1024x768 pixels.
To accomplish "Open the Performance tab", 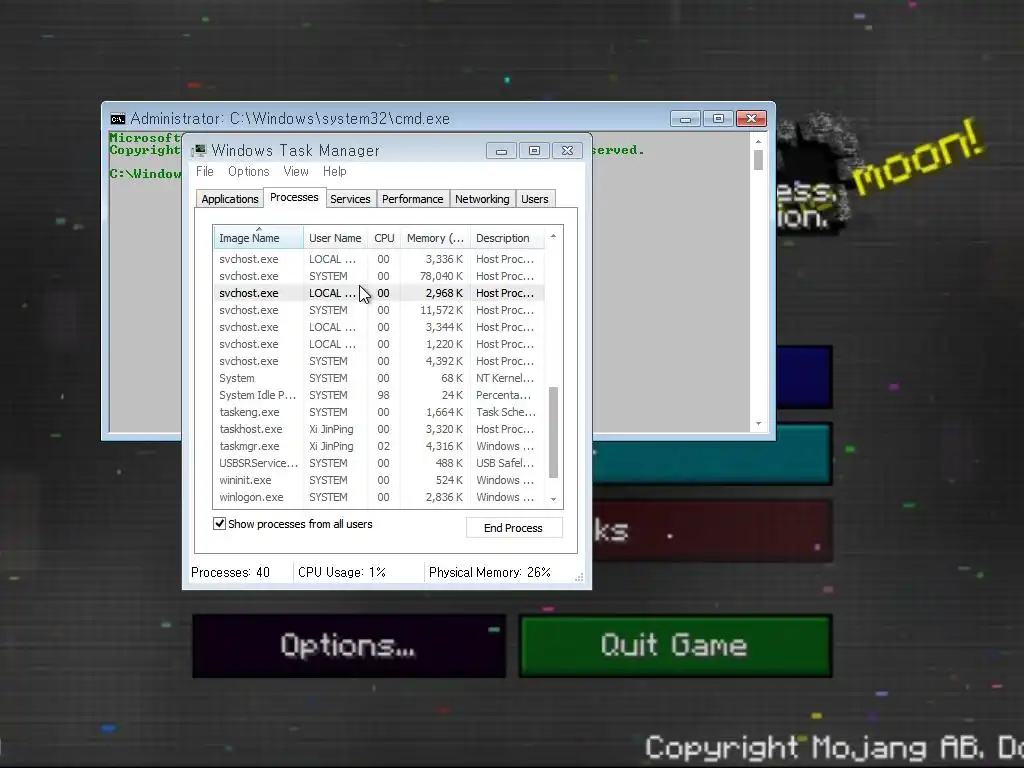I will pos(412,199).
